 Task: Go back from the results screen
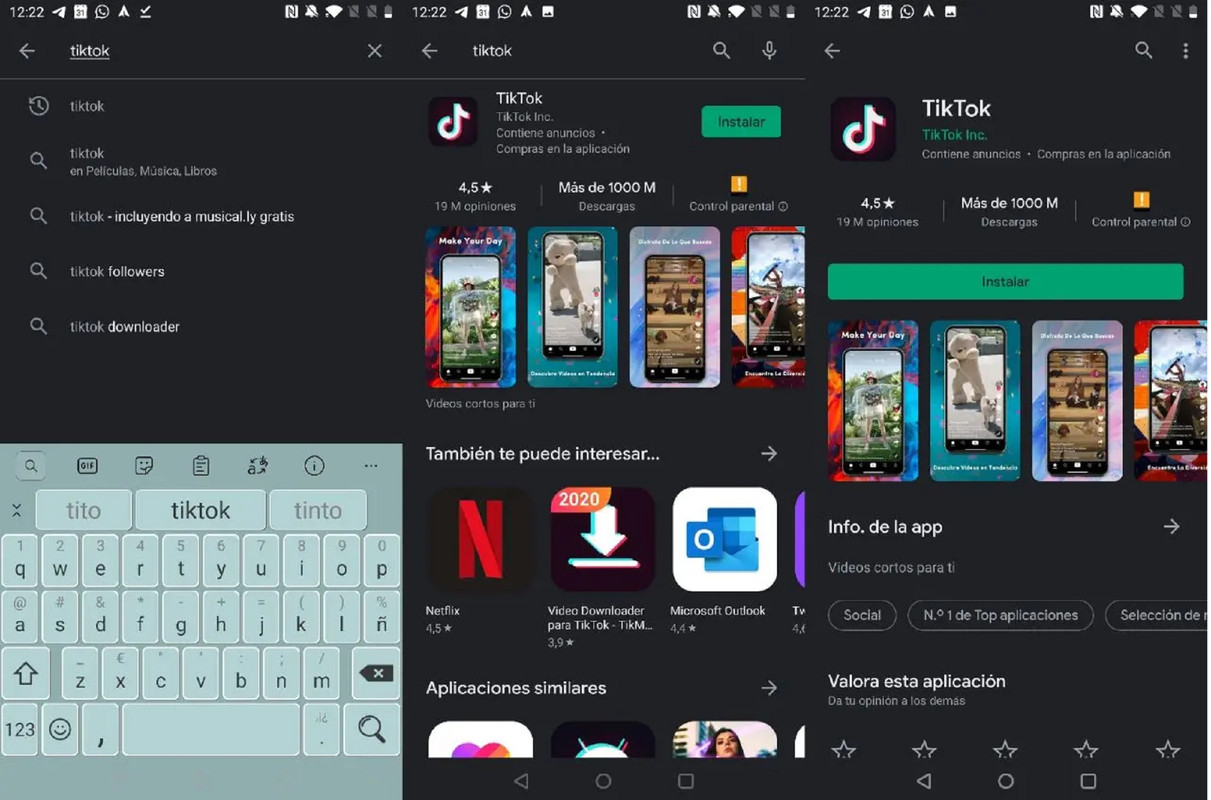point(430,51)
